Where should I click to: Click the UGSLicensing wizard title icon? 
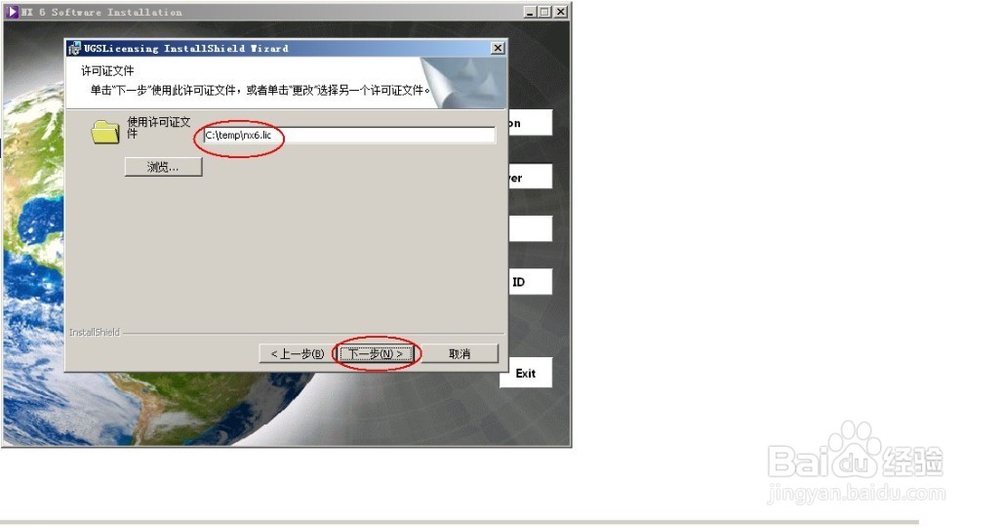[75, 48]
